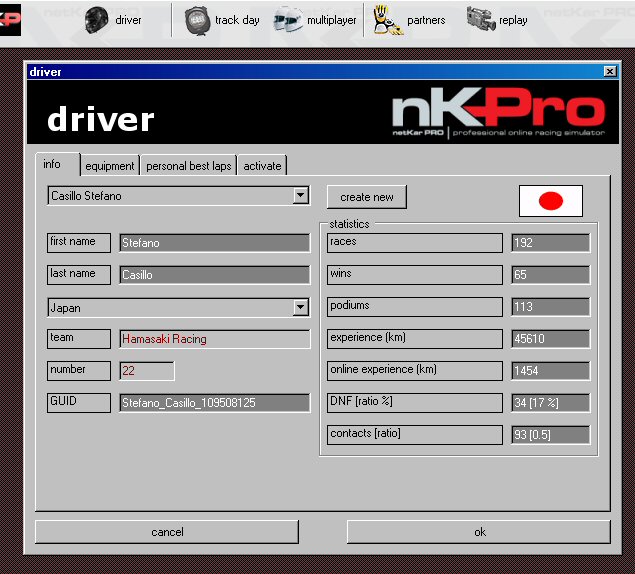The width and height of the screenshot is (635, 574).
Task: Click the number field showing 22
Action: pyautogui.click(x=147, y=371)
